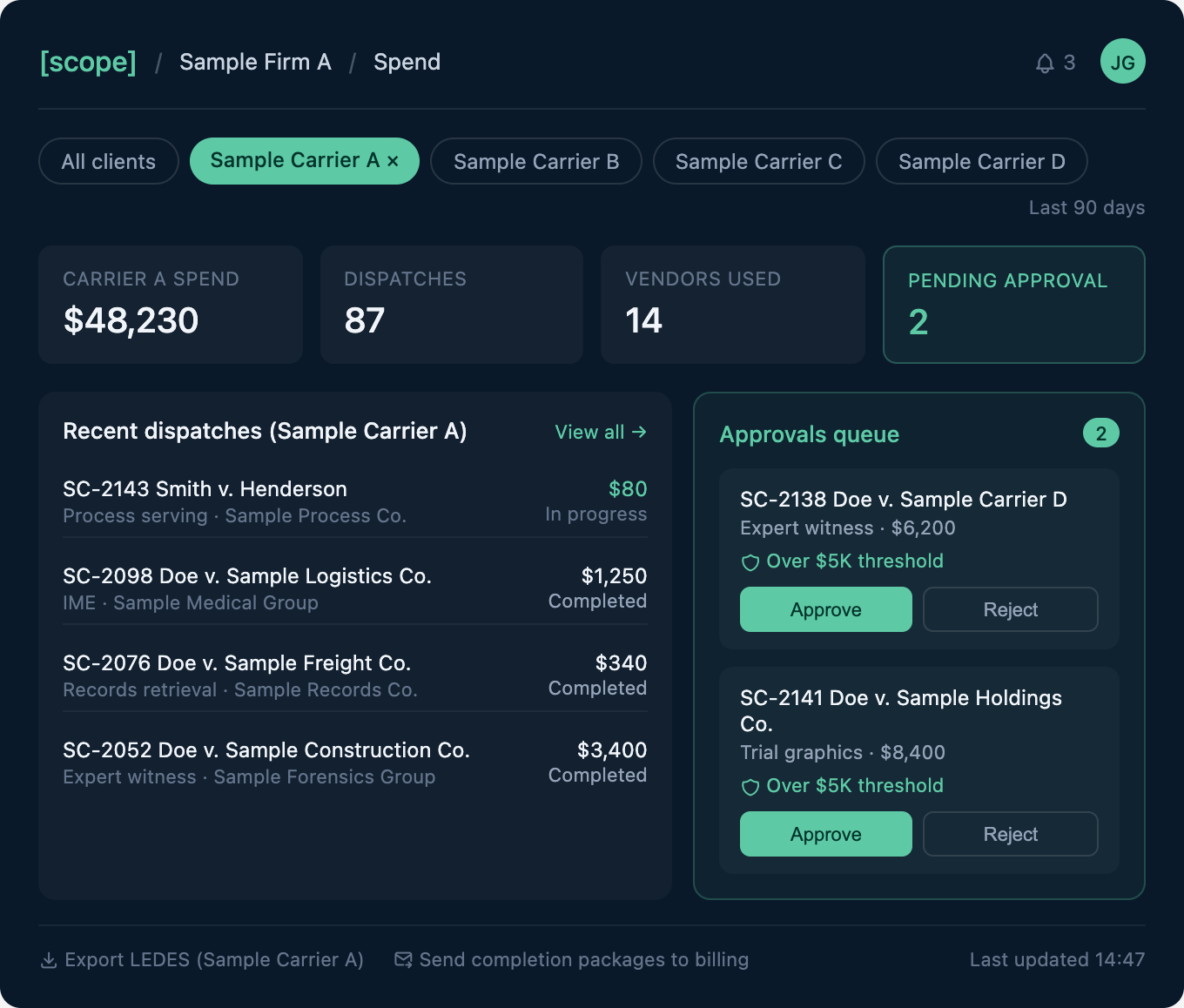
Task: Open the JG user avatar menu
Action: tap(1123, 62)
